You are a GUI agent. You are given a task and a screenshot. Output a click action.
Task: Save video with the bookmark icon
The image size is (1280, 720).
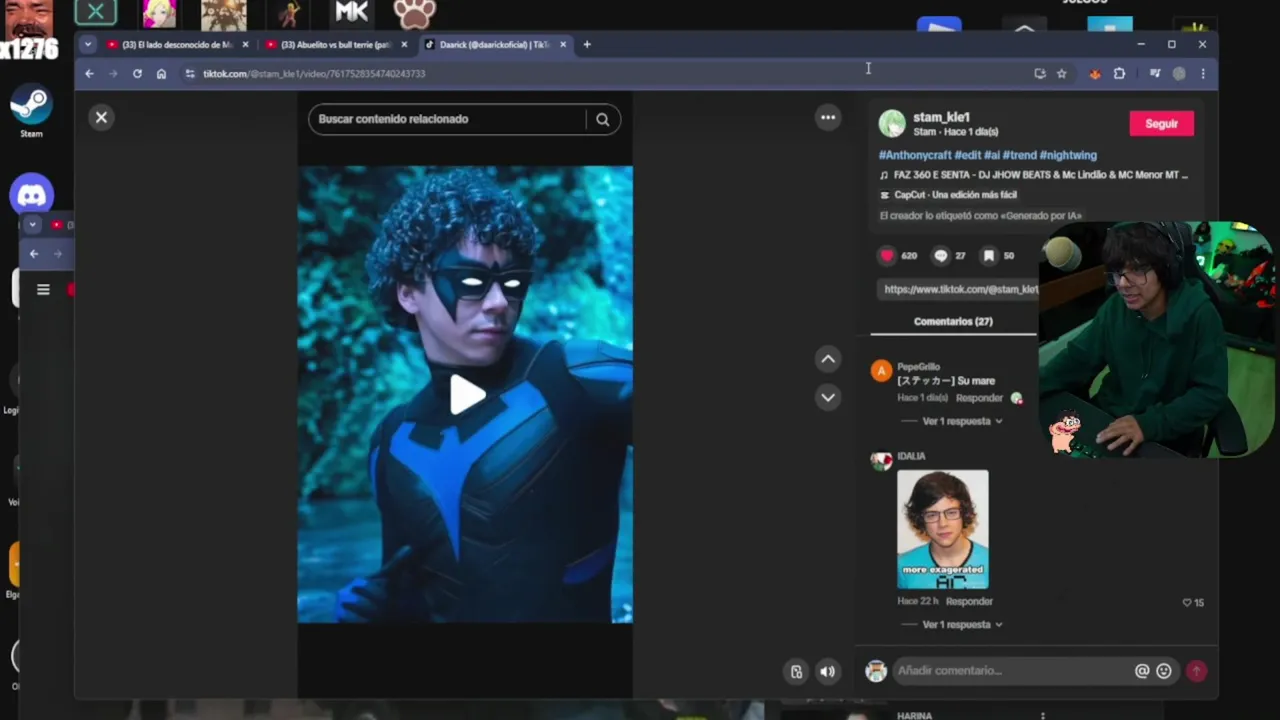(988, 255)
